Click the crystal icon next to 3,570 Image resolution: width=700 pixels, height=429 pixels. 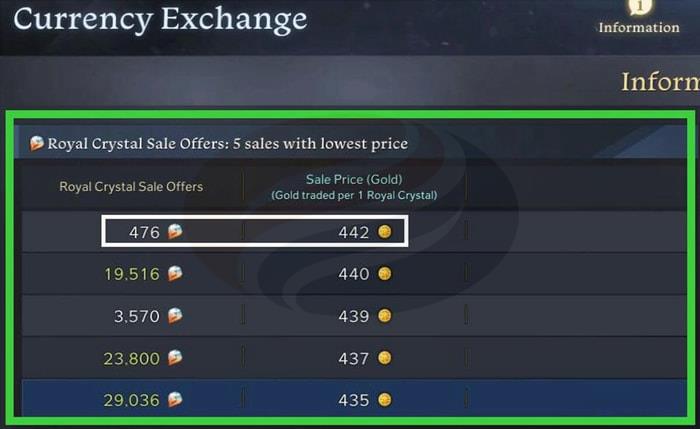[x=174, y=316]
